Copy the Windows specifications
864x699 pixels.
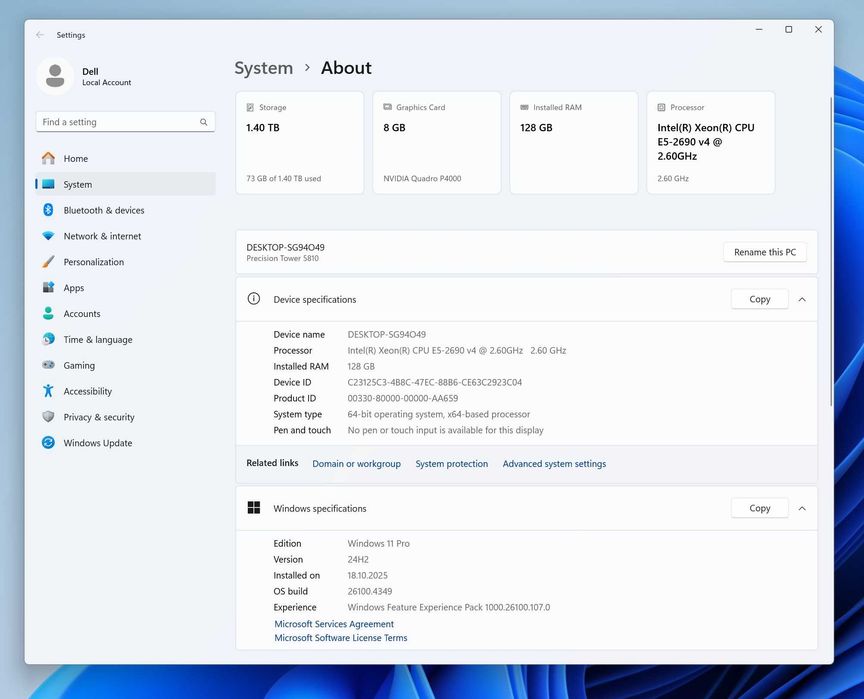pyautogui.click(x=759, y=508)
